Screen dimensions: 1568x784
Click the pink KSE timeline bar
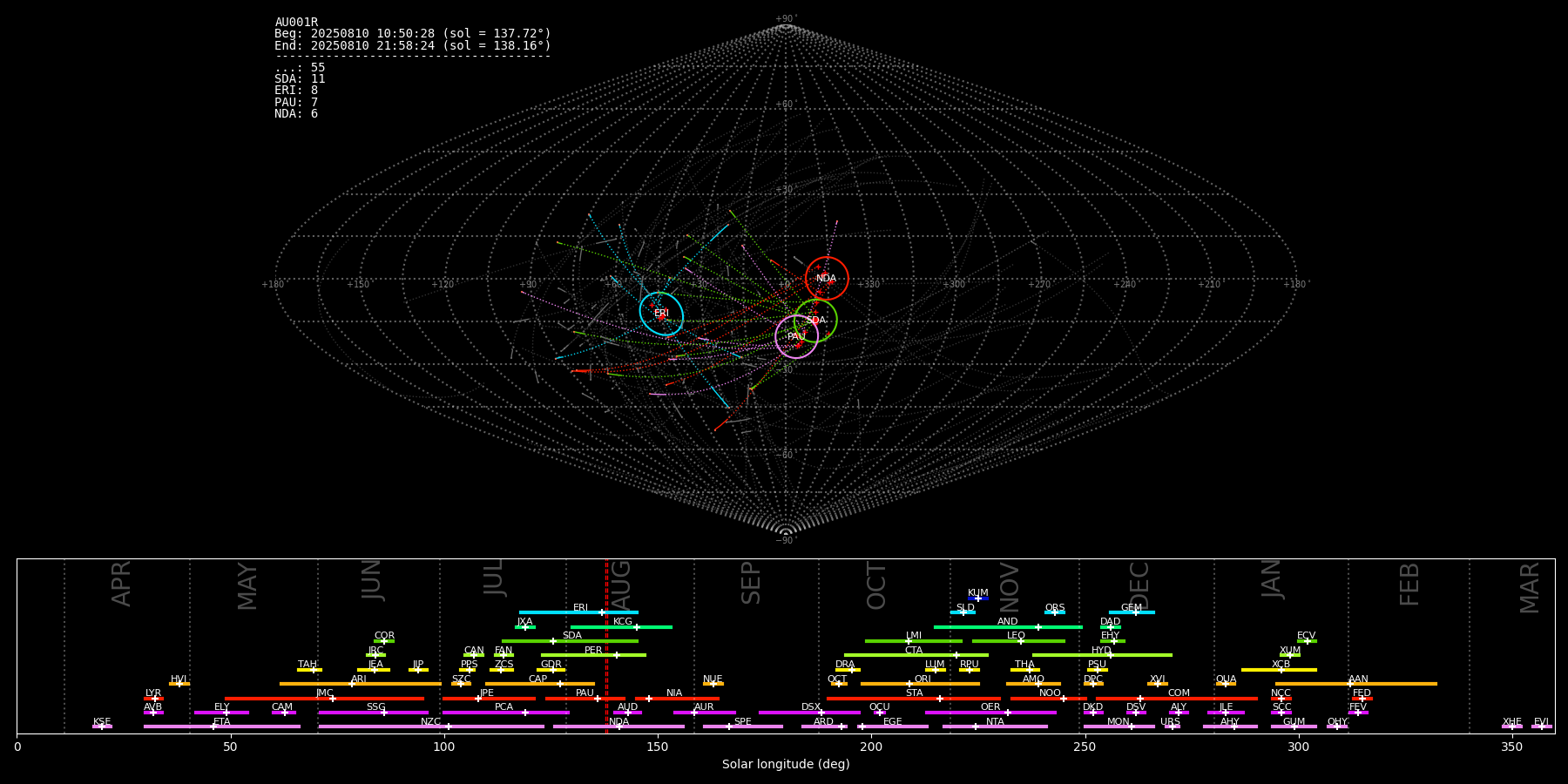pyautogui.click(x=102, y=727)
